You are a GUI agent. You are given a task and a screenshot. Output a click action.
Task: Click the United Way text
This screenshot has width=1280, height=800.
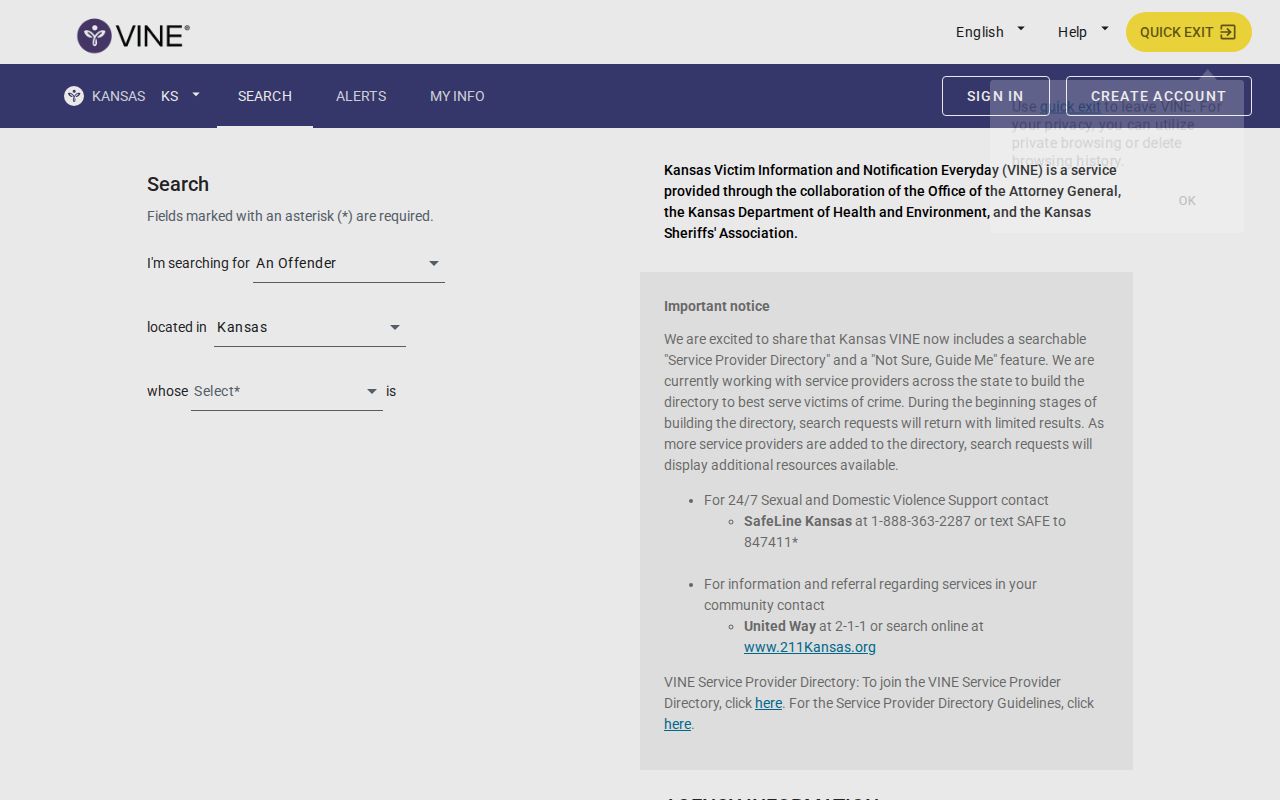coord(780,626)
